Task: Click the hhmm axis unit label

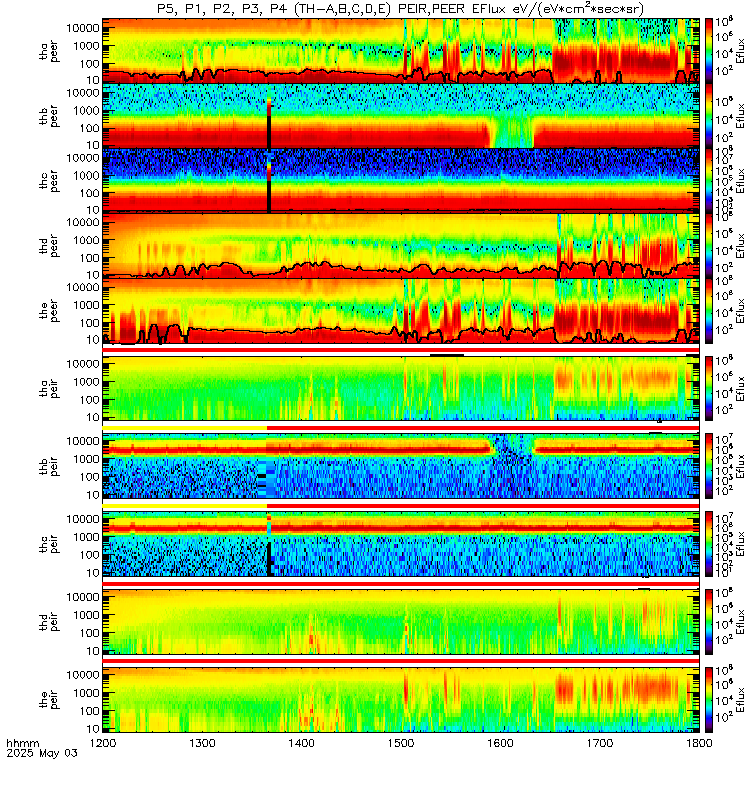Action: coord(22,743)
